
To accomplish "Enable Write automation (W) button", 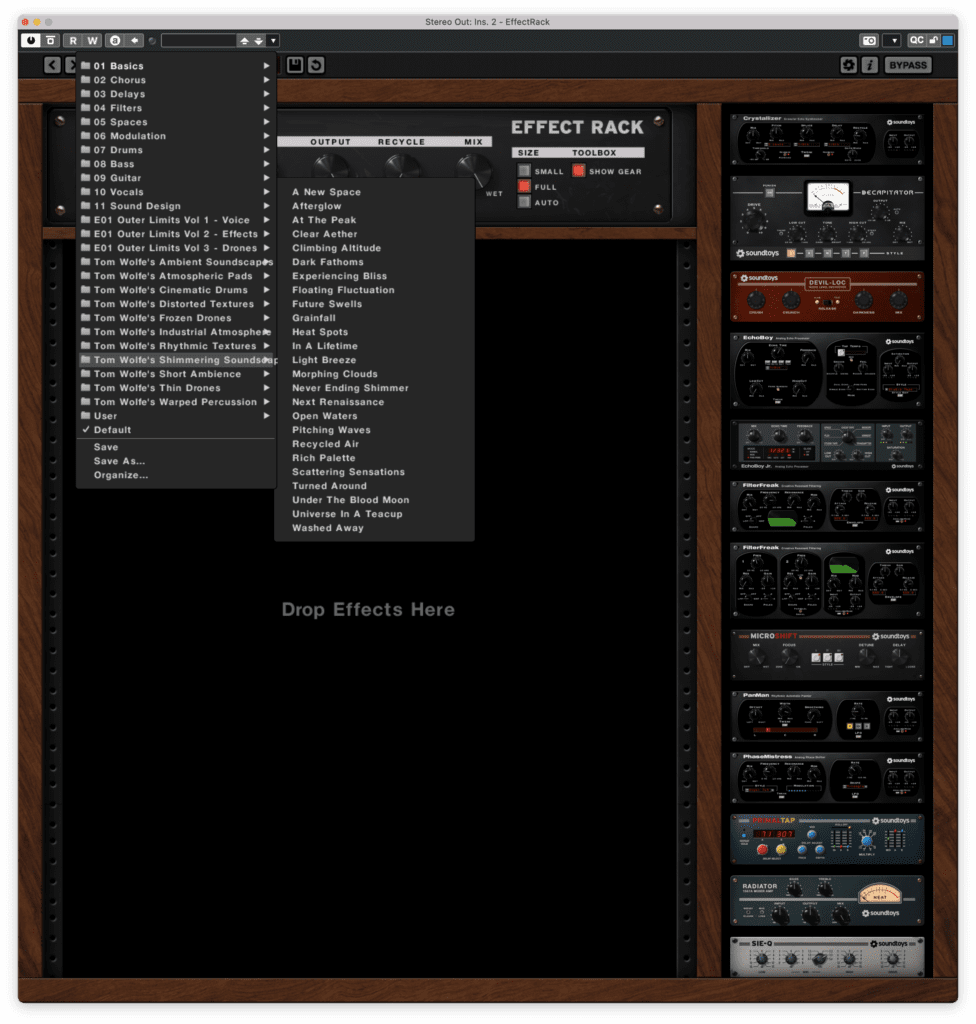I will 93,40.
